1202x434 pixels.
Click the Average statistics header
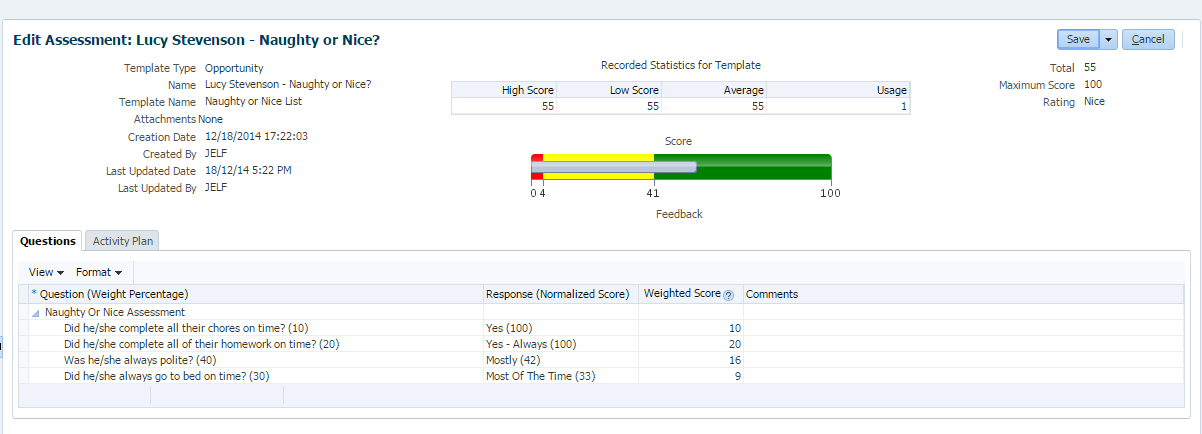click(713, 90)
